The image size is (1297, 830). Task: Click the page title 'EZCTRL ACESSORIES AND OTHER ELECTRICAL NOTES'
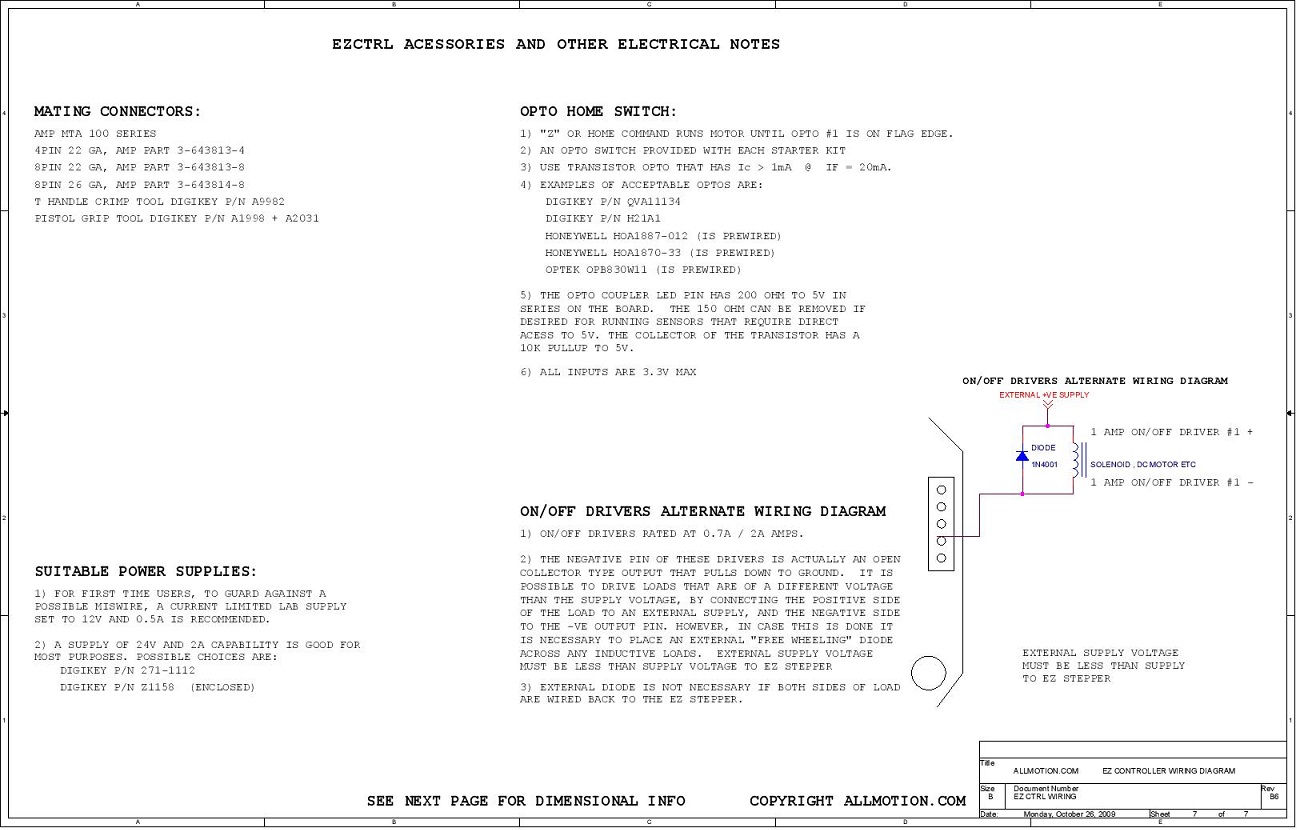click(x=556, y=44)
